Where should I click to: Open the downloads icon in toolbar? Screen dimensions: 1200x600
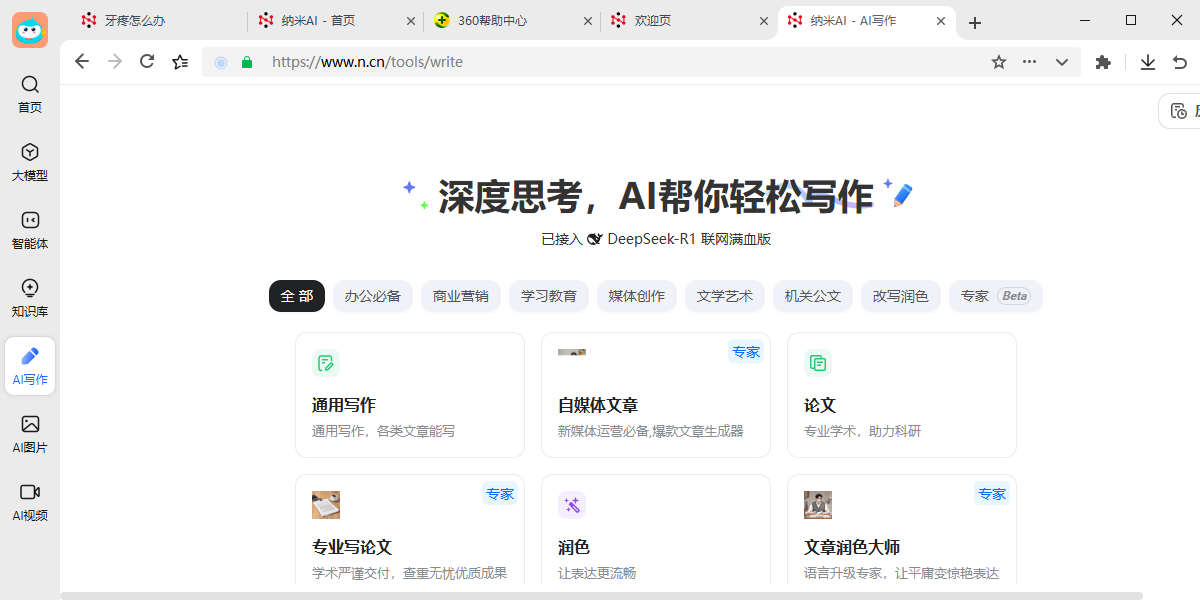(x=1148, y=62)
